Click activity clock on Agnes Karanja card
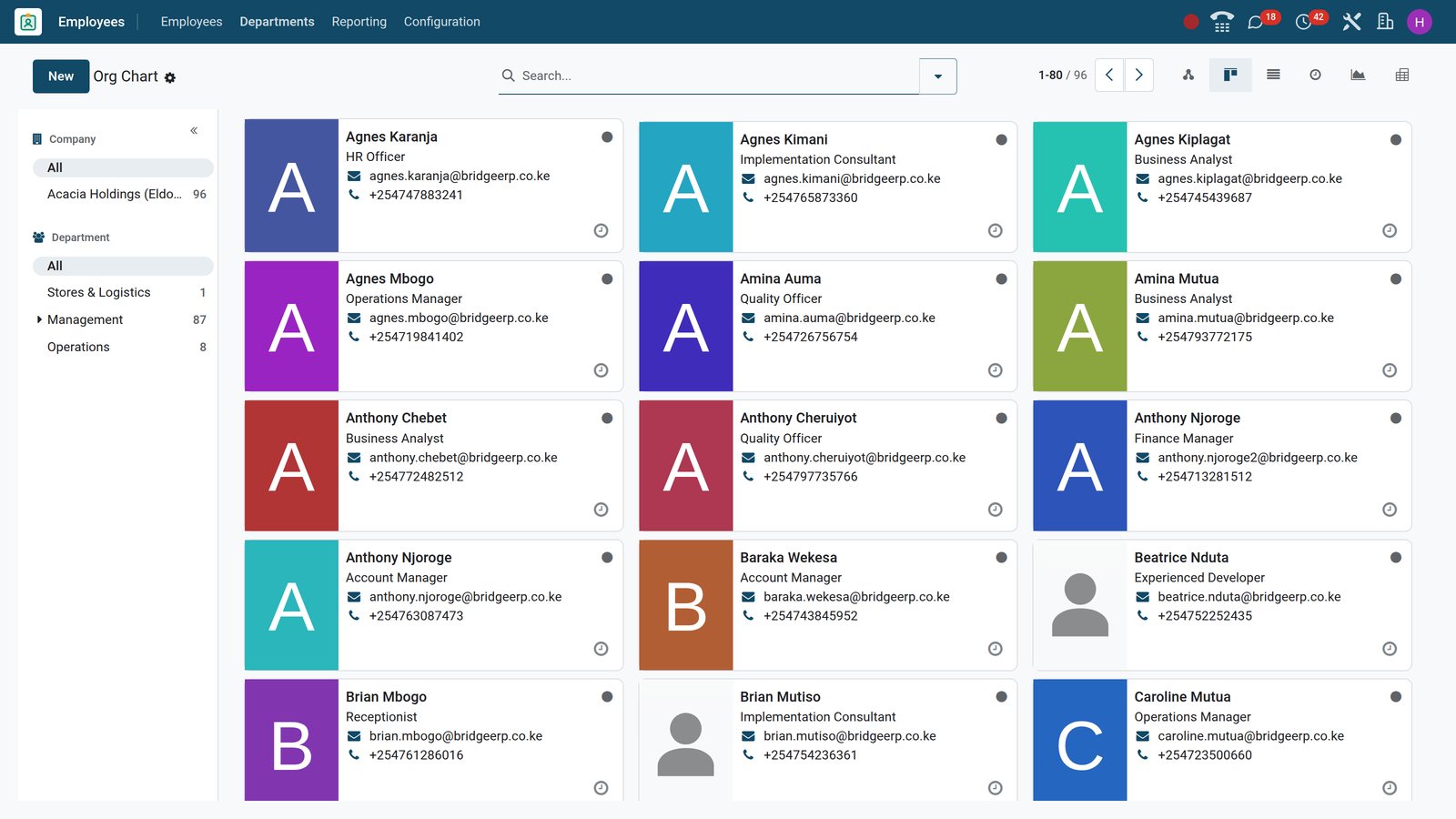1456x819 pixels. 601,231
